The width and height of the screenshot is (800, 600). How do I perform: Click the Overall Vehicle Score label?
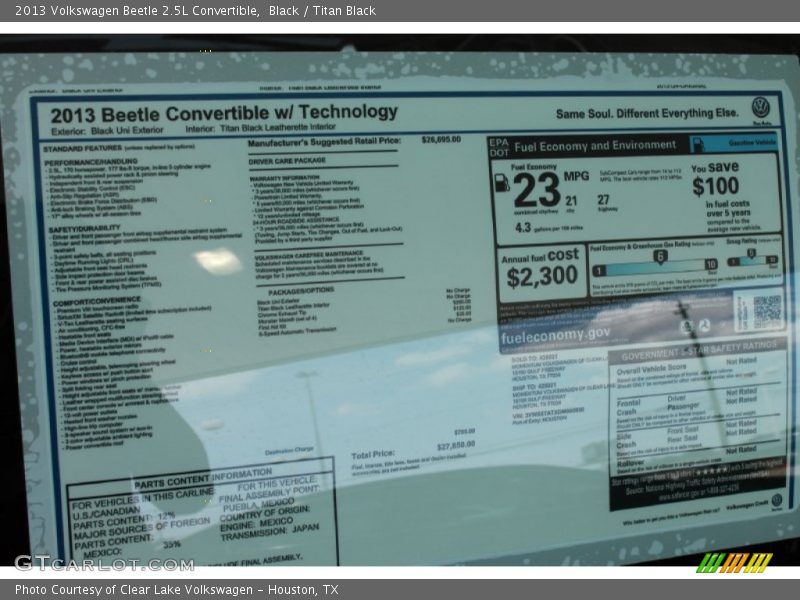(x=652, y=369)
